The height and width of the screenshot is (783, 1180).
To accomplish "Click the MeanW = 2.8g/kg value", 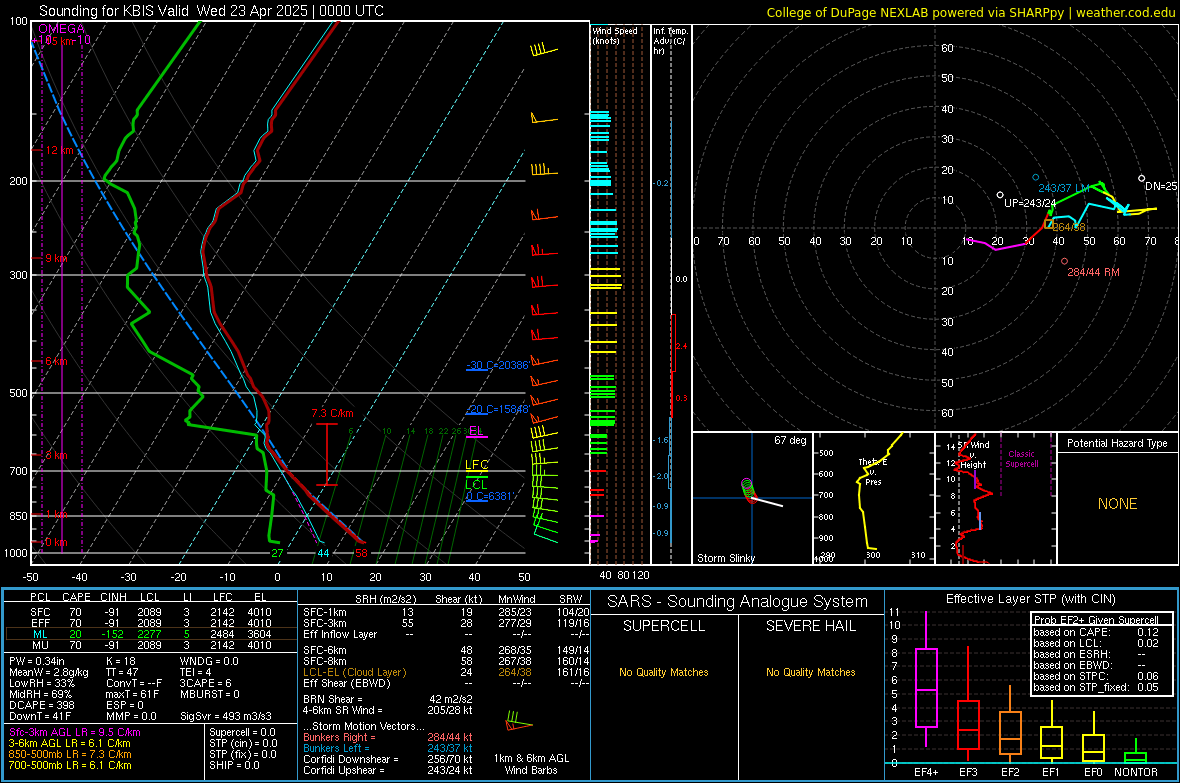I will [49, 672].
